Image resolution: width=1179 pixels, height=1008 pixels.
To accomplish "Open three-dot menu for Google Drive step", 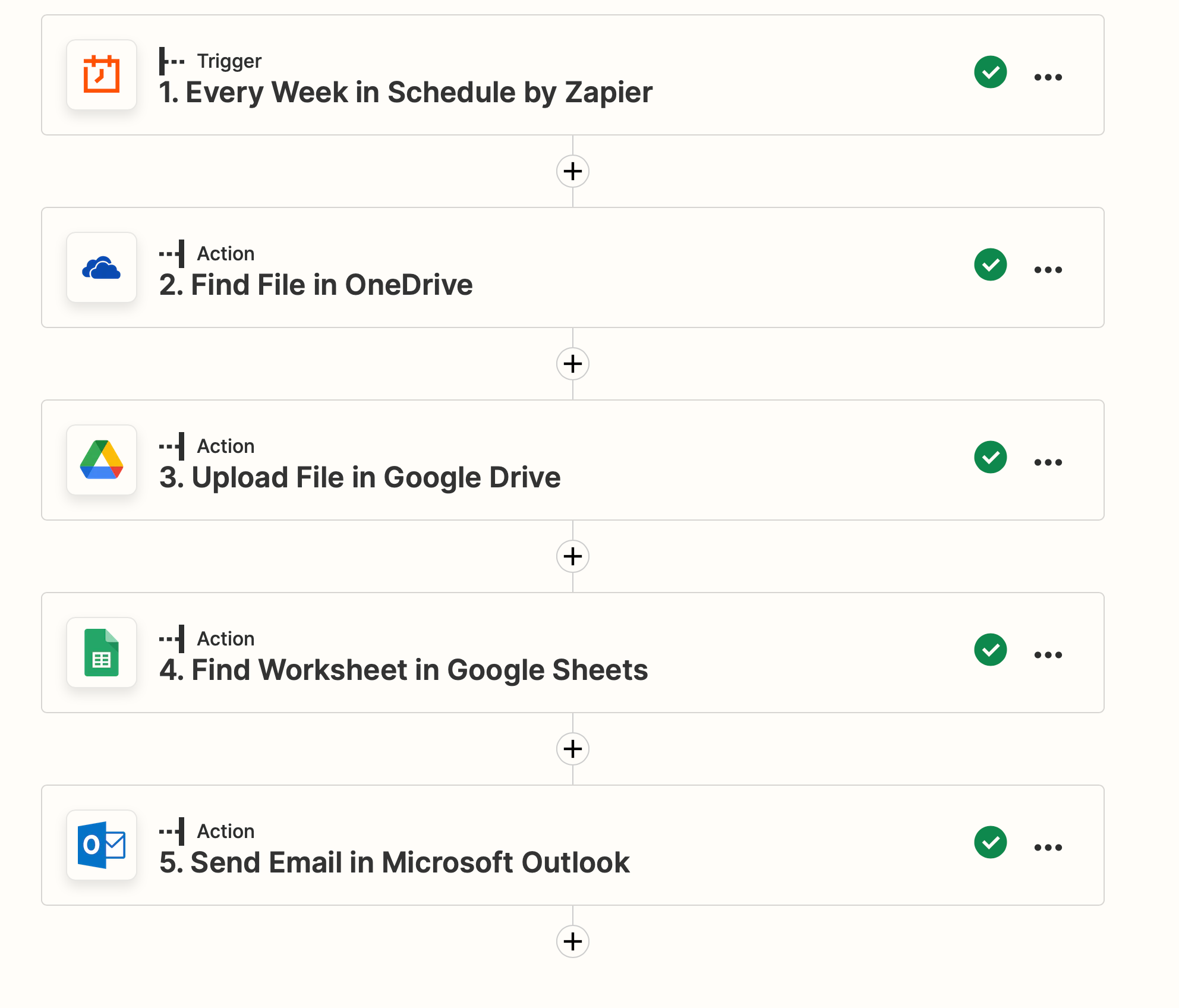I will [x=1048, y=462].
